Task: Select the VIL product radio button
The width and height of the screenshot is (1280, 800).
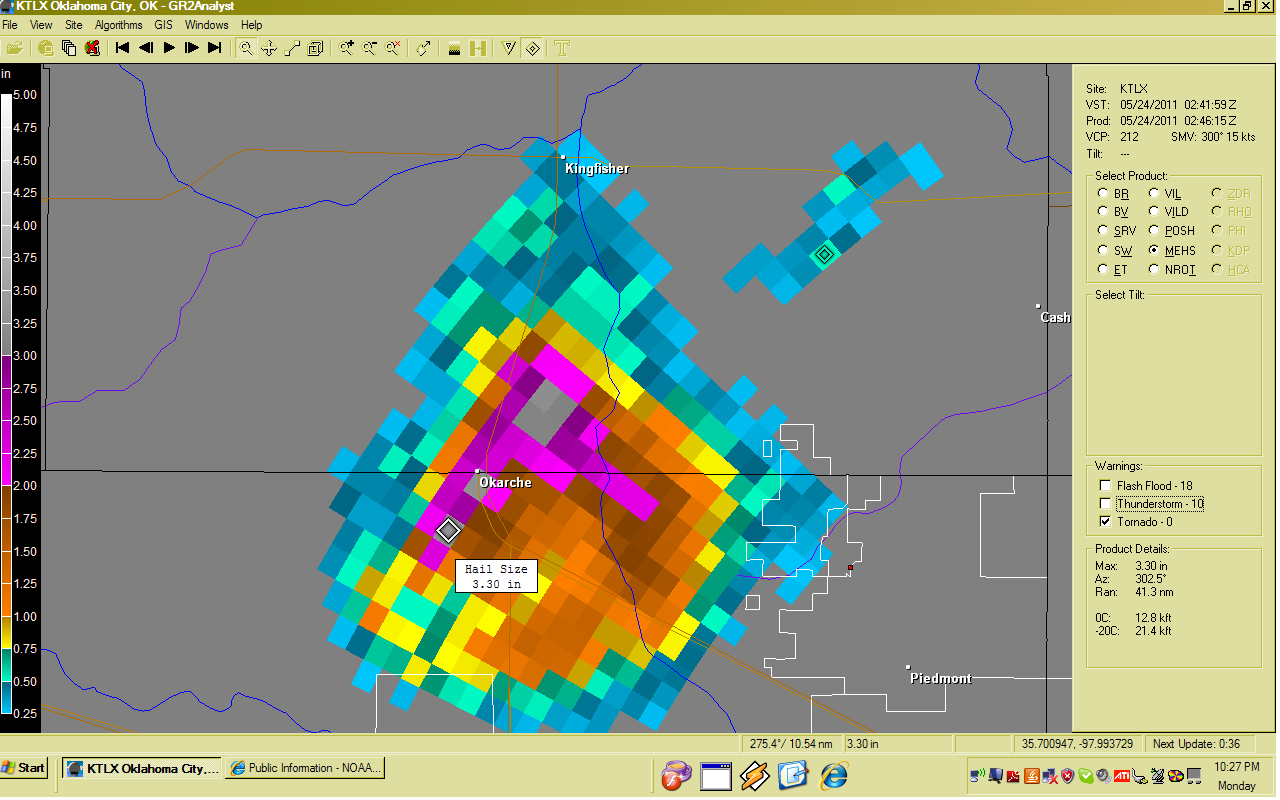Action: point(1154,193)
